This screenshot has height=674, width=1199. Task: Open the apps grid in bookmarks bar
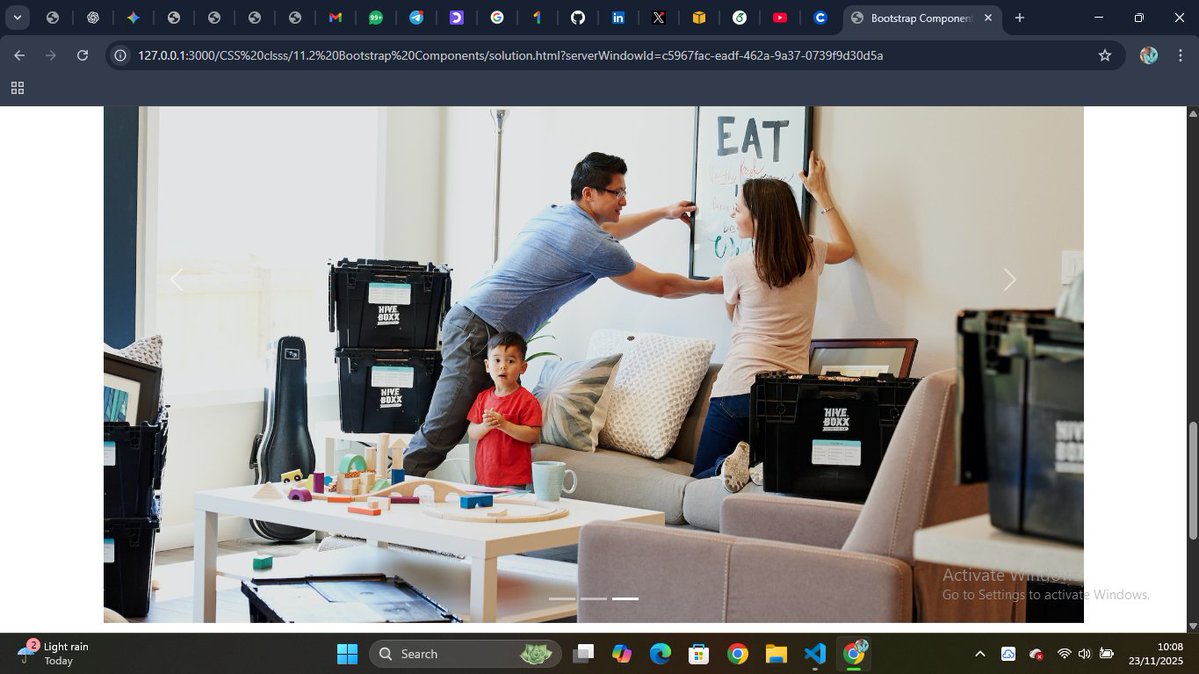(x=18, y=88)
